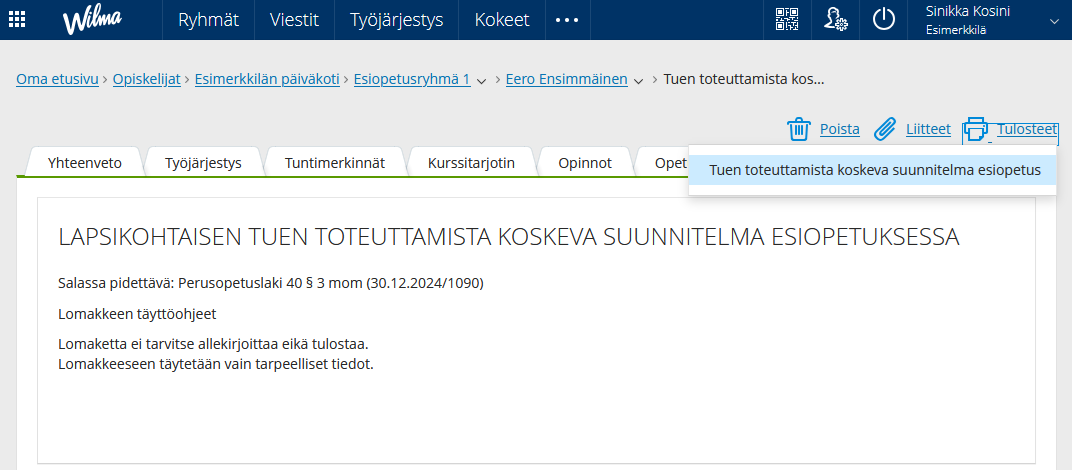Screen dimensions: 1072x470
Task: Click the printer Tulosteet icon
Action: (975, 130)
